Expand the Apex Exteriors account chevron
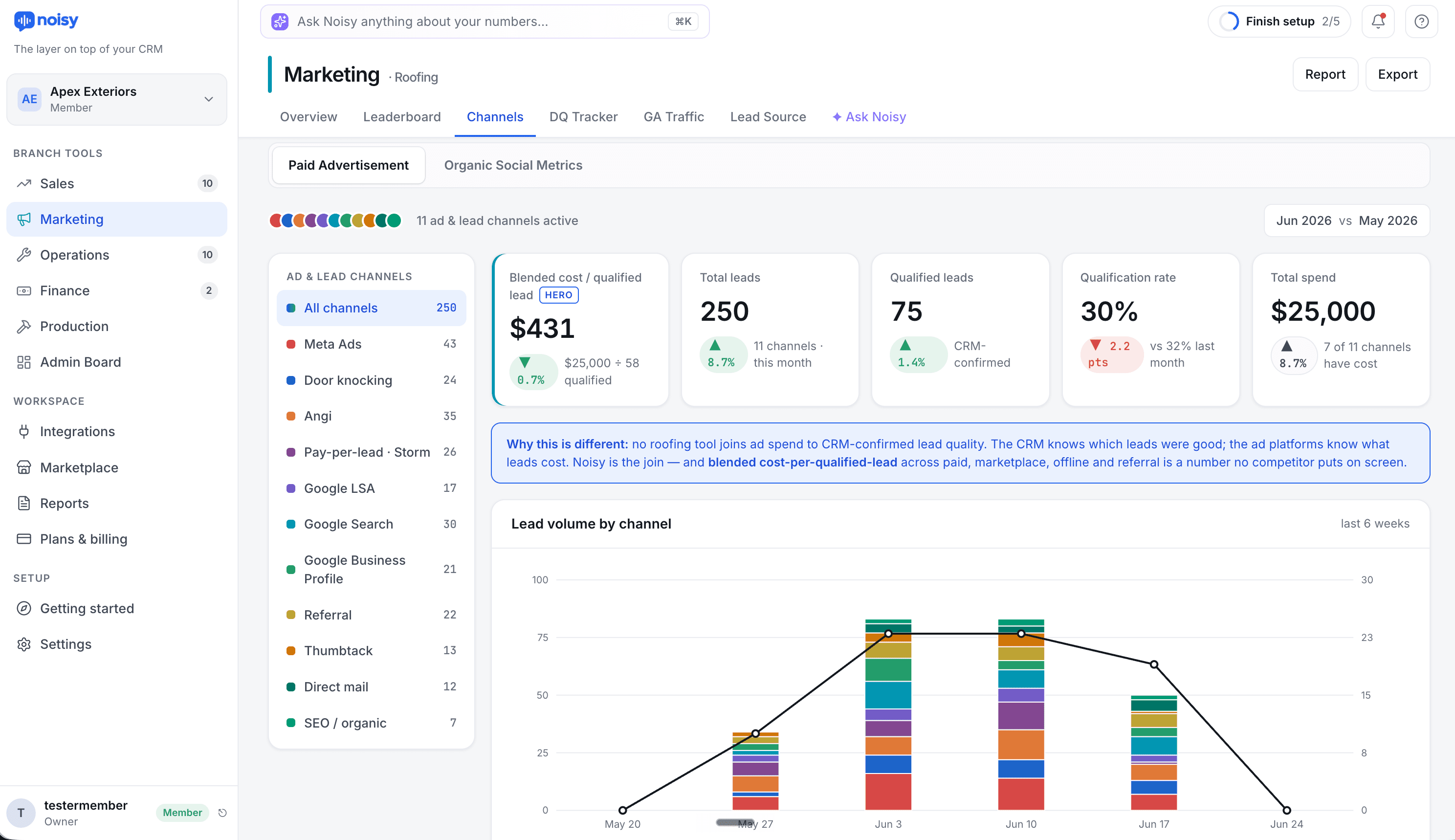The image size is (1455, 840). (x=209, y=99)
